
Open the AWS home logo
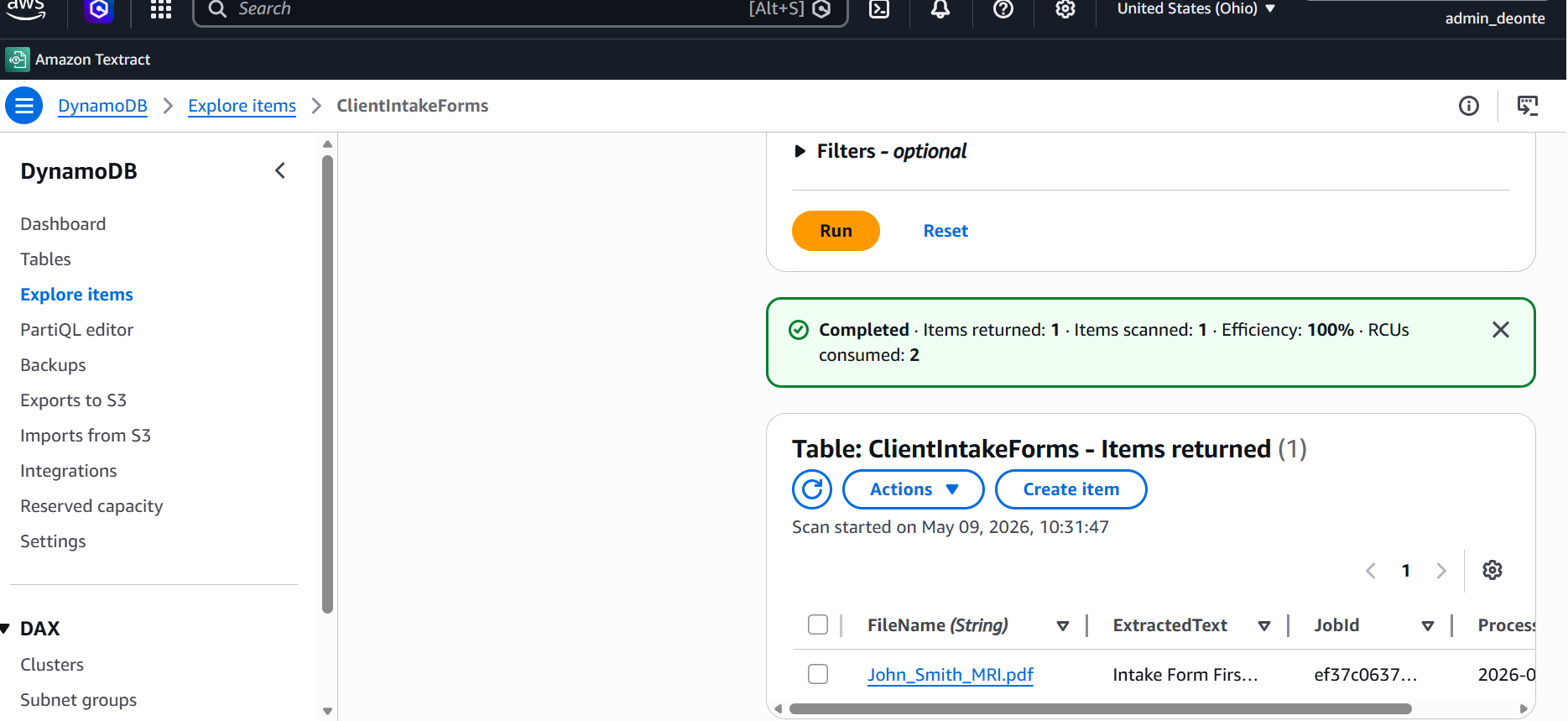click(26, 9)
